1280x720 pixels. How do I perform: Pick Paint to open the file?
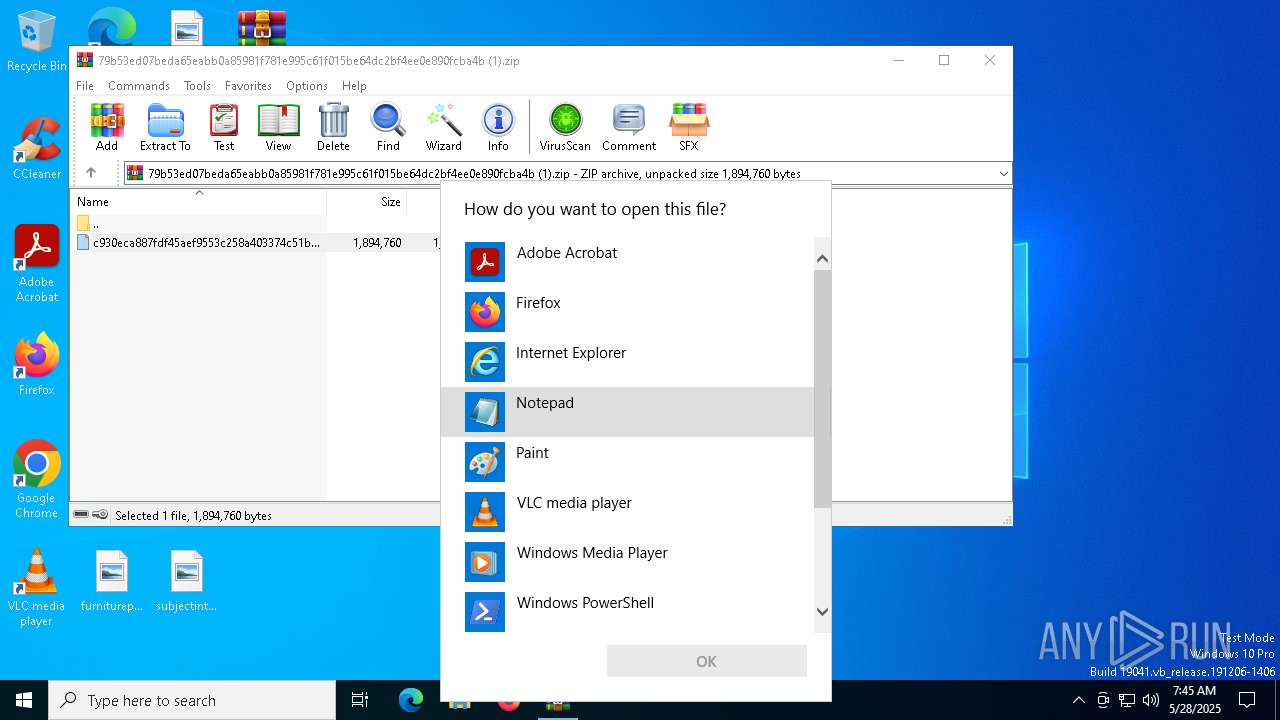628,462
